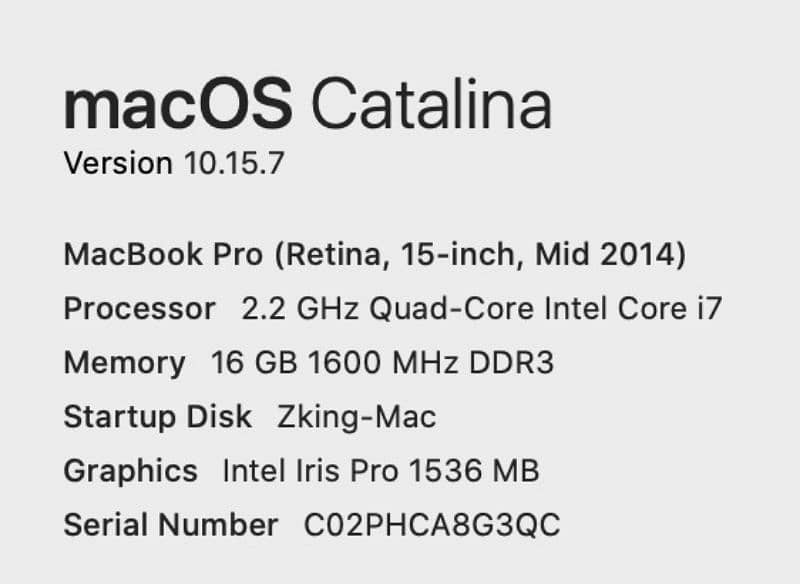Select the serial number C02PHCA8G3QC
The width and height of the screenshot is (800, 584).
pyautogui.click(x=433, y=524)
